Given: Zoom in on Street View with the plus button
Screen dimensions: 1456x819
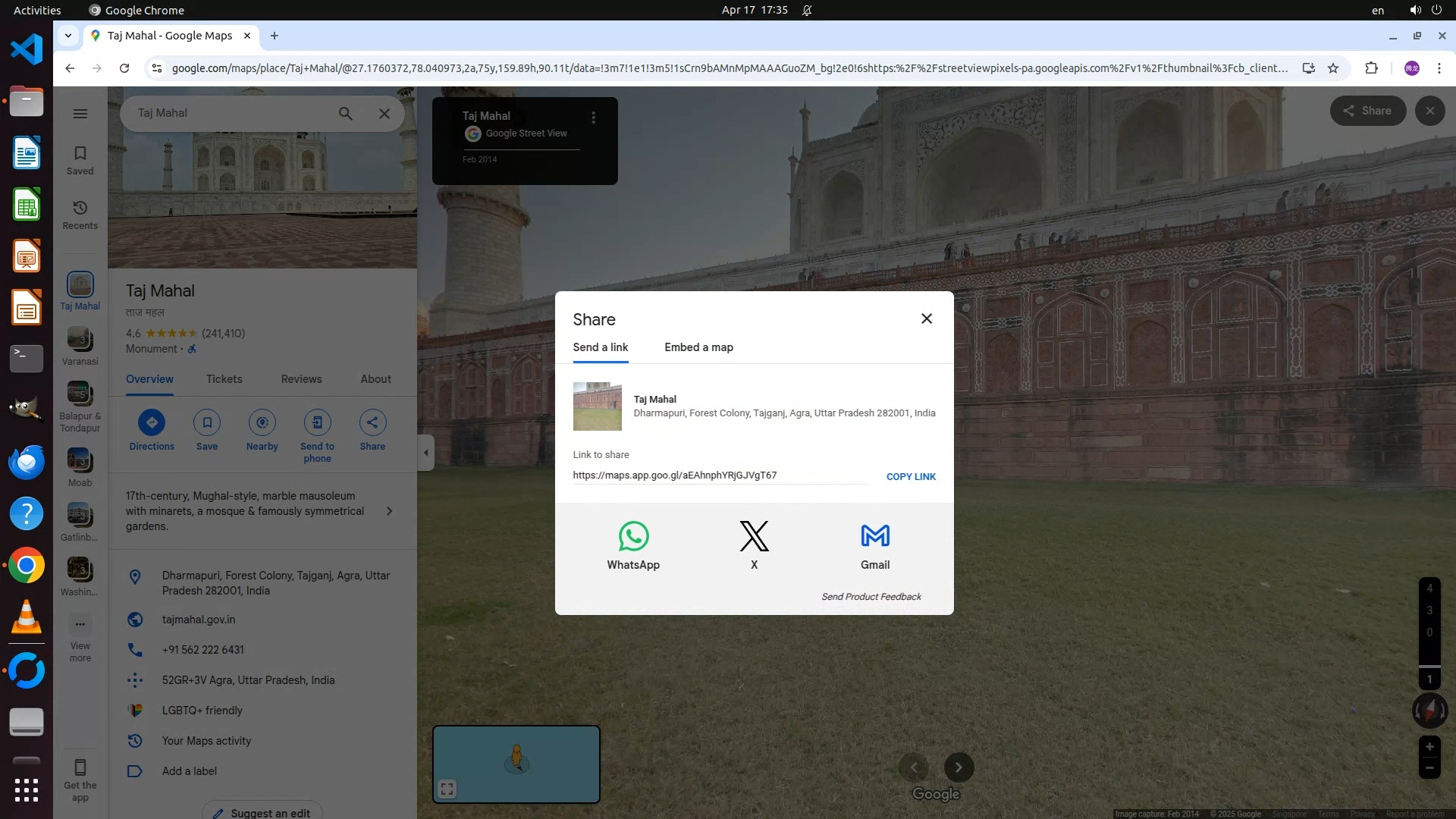Looking at the screenshot, I should [x=1429, y=747].
